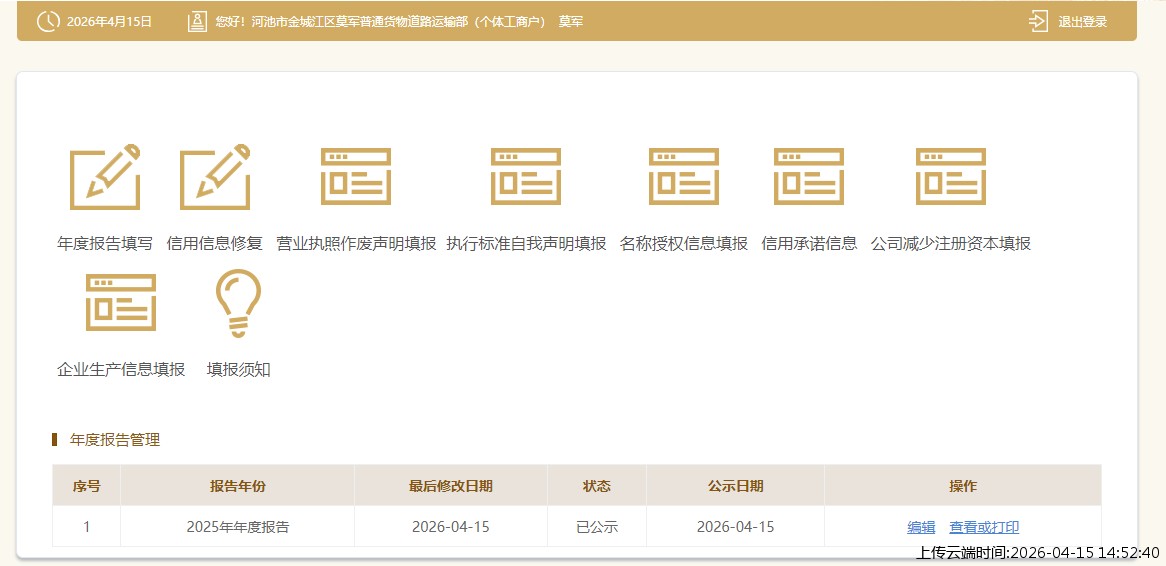Viewport: 1166px width, 566px height.
Task: Open 查看或打印 for 2025年年度报告
Action: click(984, 527)
